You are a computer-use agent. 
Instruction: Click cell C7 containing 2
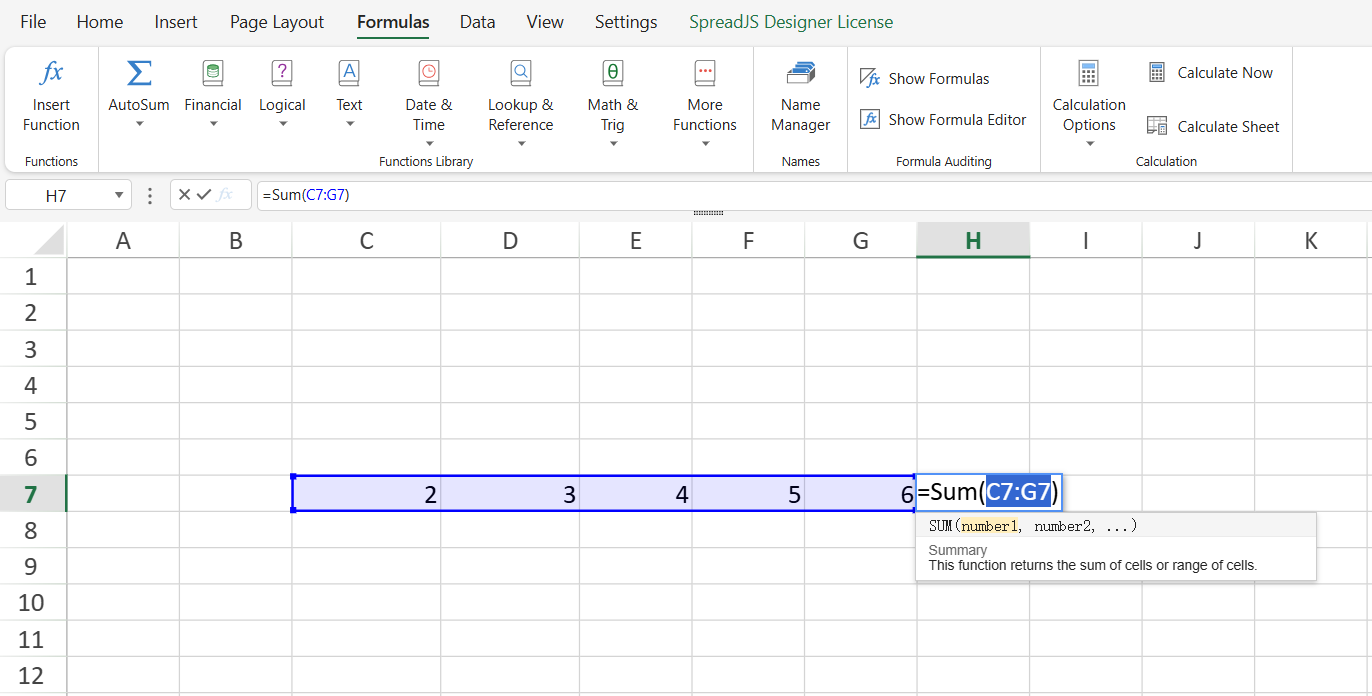pyautogui.click(x=367, y=494)
